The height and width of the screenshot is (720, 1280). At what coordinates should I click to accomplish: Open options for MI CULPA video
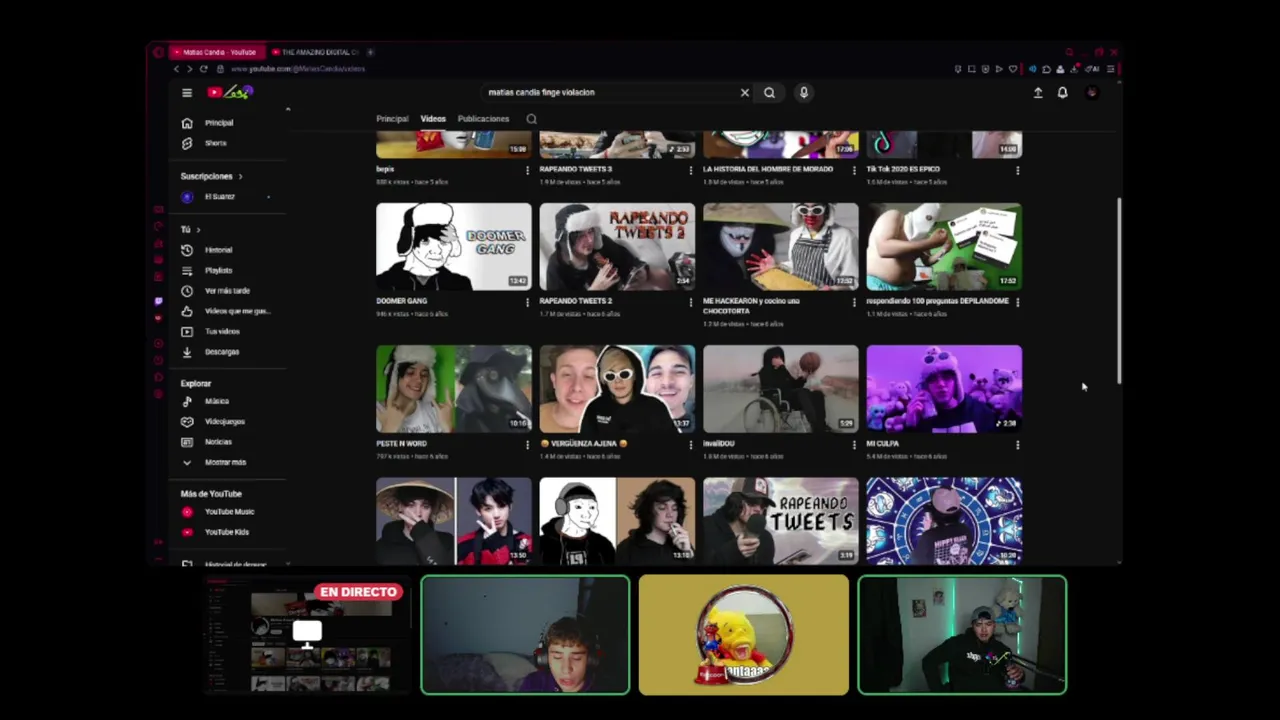tap(1017, 444)
